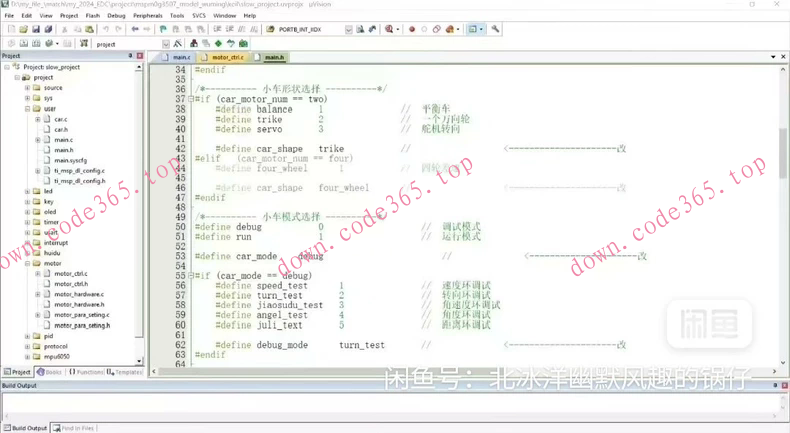Screen dimensions: 790x433
Task: Open Options for Target magic wand
Action: (178, 44)
